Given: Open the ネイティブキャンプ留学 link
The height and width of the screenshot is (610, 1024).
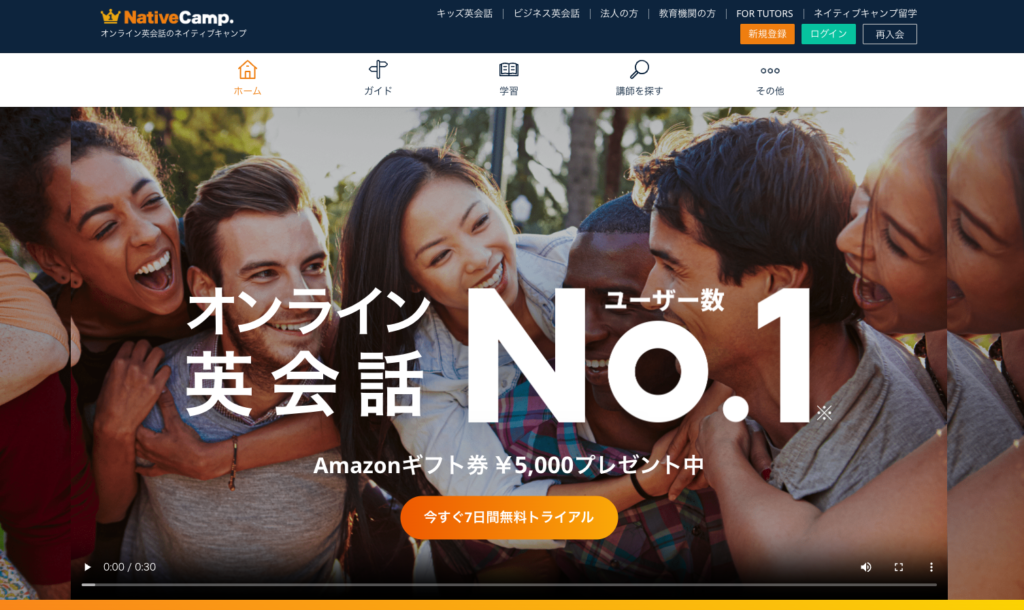Looking at the screenshot, I should tap(865, 13).
